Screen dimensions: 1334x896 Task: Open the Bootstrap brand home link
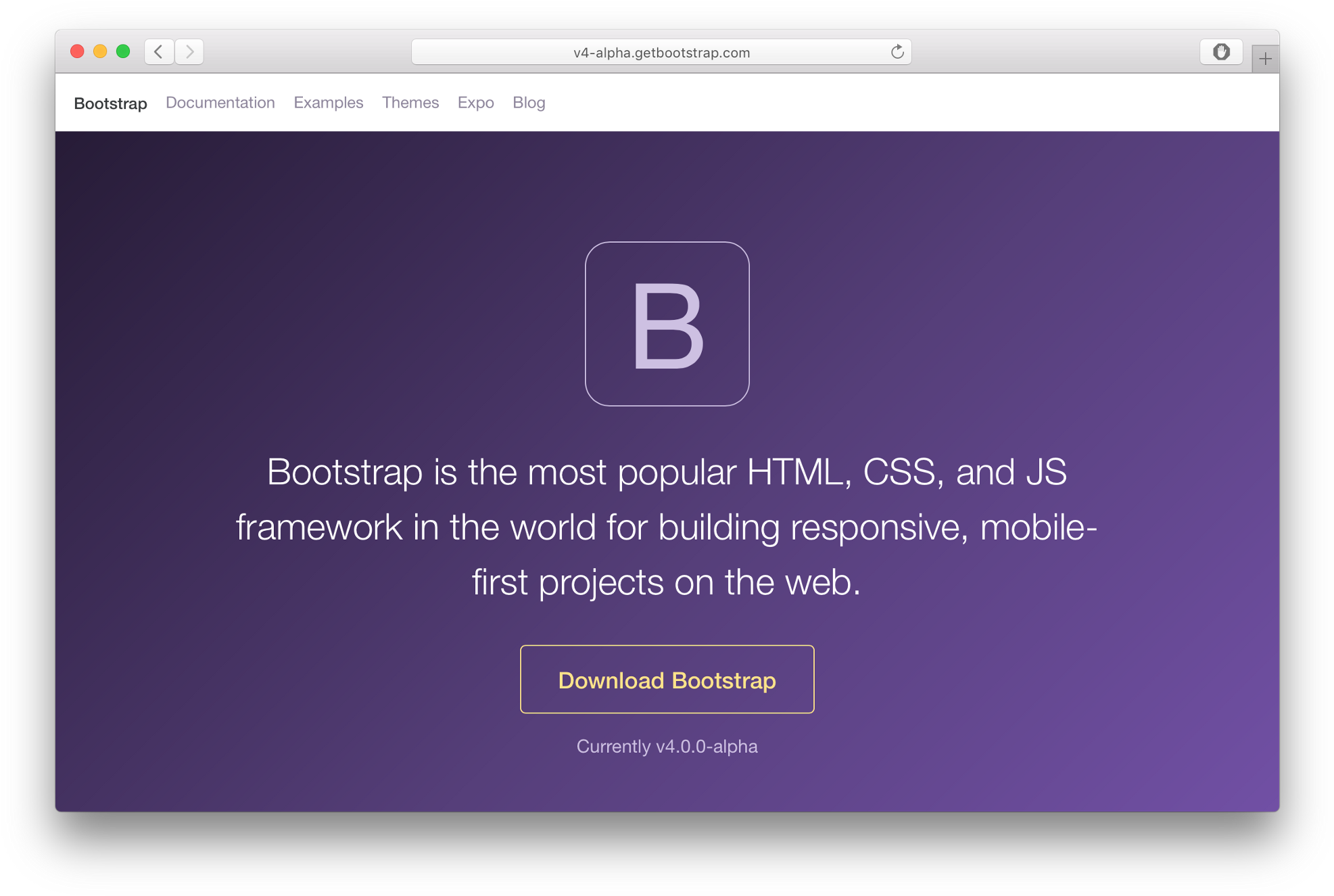coord(110,103)
